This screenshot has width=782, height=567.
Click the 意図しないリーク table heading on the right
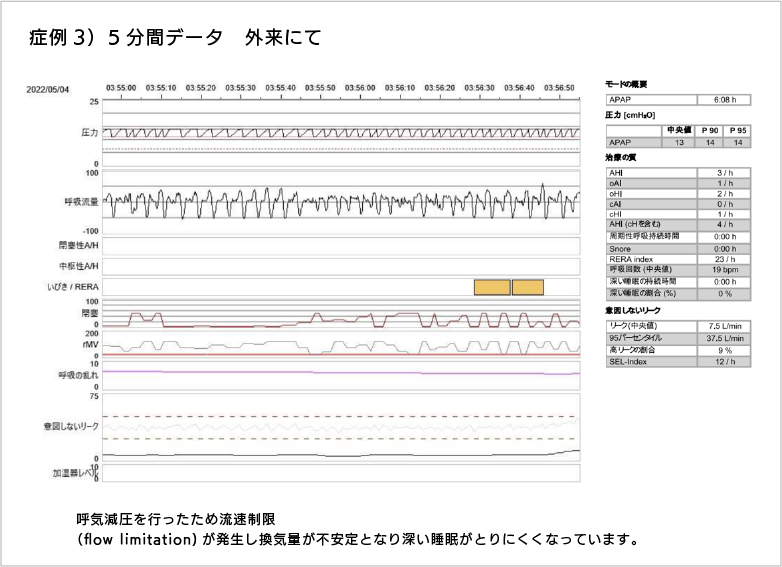[x=633, y=311]
